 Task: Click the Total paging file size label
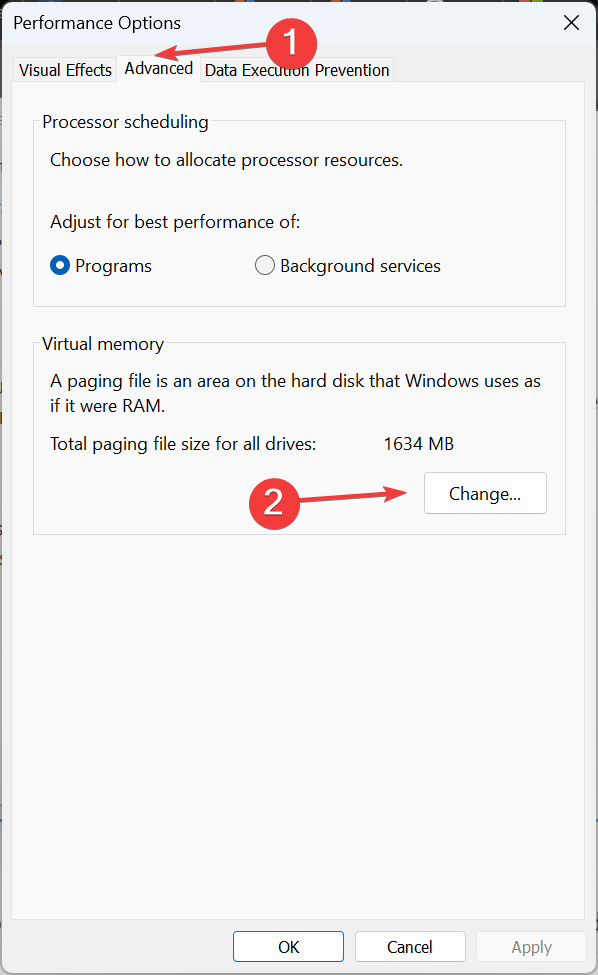(183, 444)
